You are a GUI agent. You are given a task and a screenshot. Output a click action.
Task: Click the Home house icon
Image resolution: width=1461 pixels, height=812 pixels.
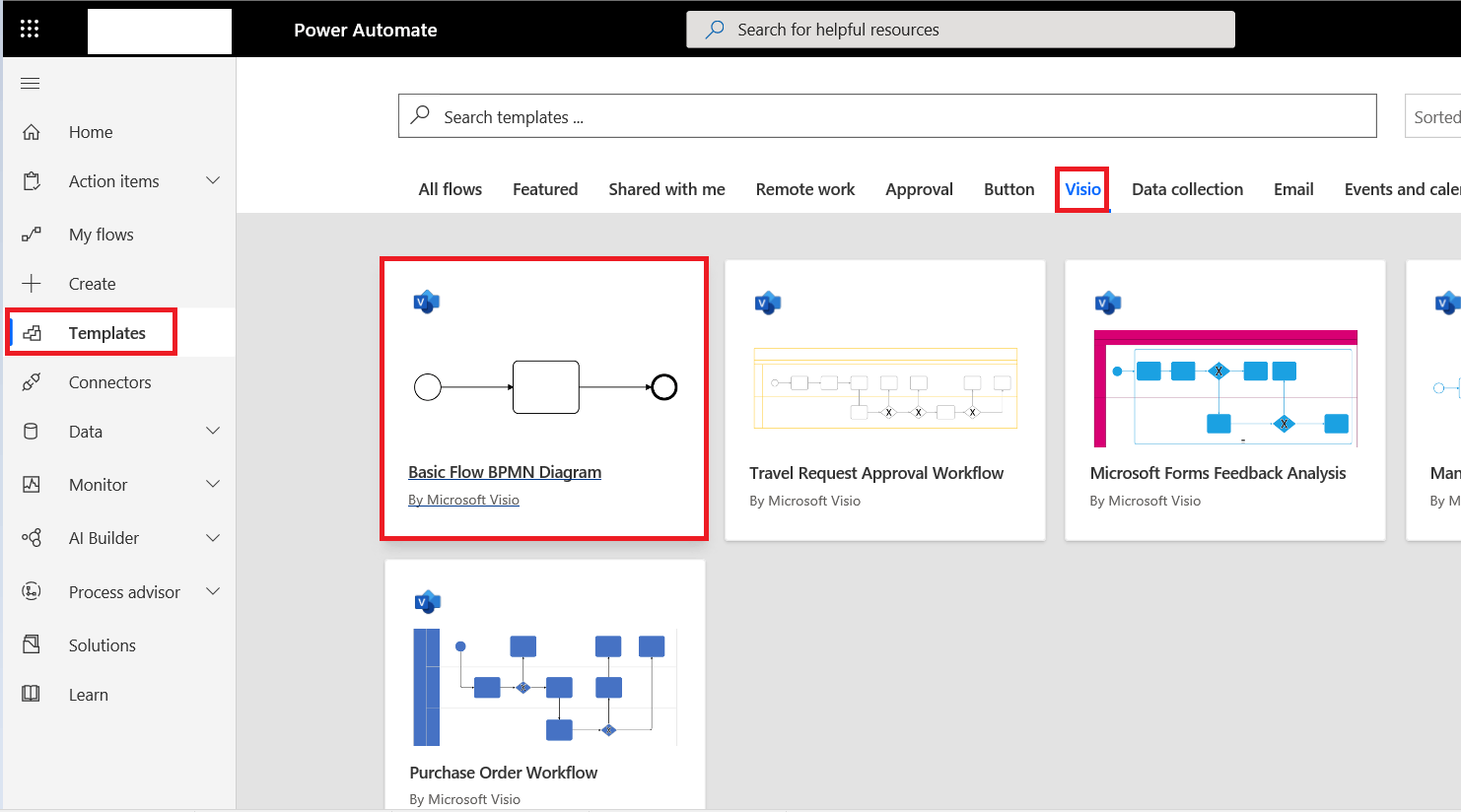[x=32, y=132]
